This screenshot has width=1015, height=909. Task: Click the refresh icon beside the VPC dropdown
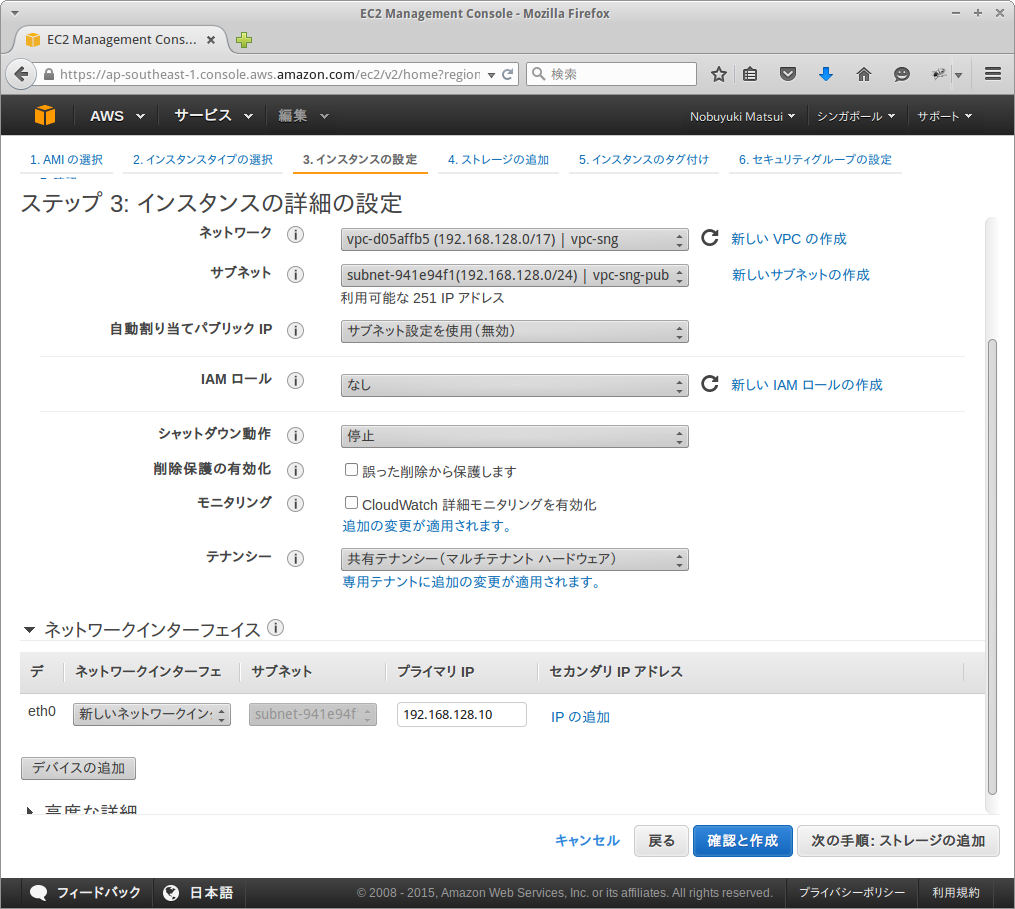point(708,237)
